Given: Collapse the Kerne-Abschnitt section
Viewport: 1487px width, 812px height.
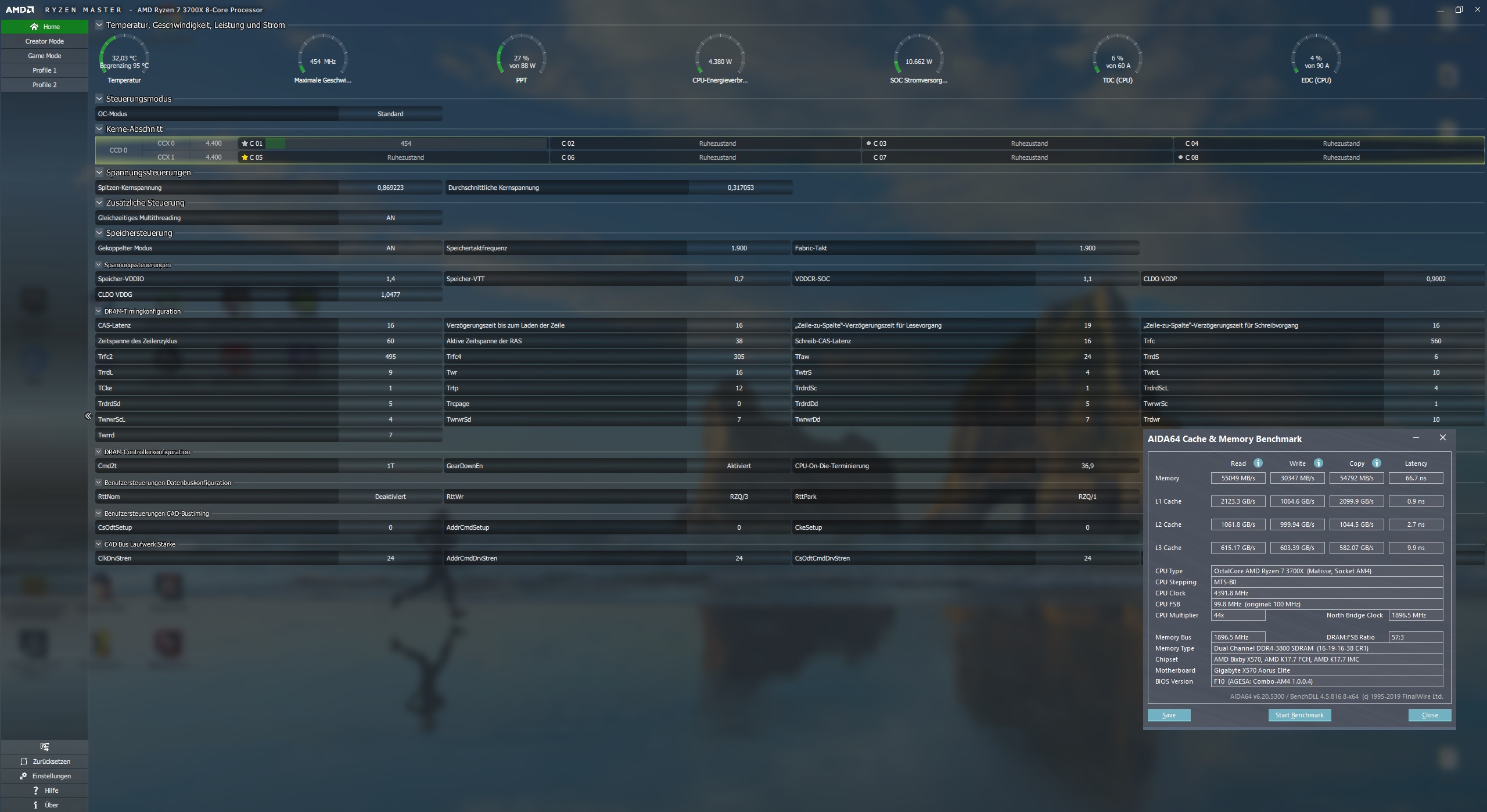Looking at the screenshot, I should (x=99, y=129).
